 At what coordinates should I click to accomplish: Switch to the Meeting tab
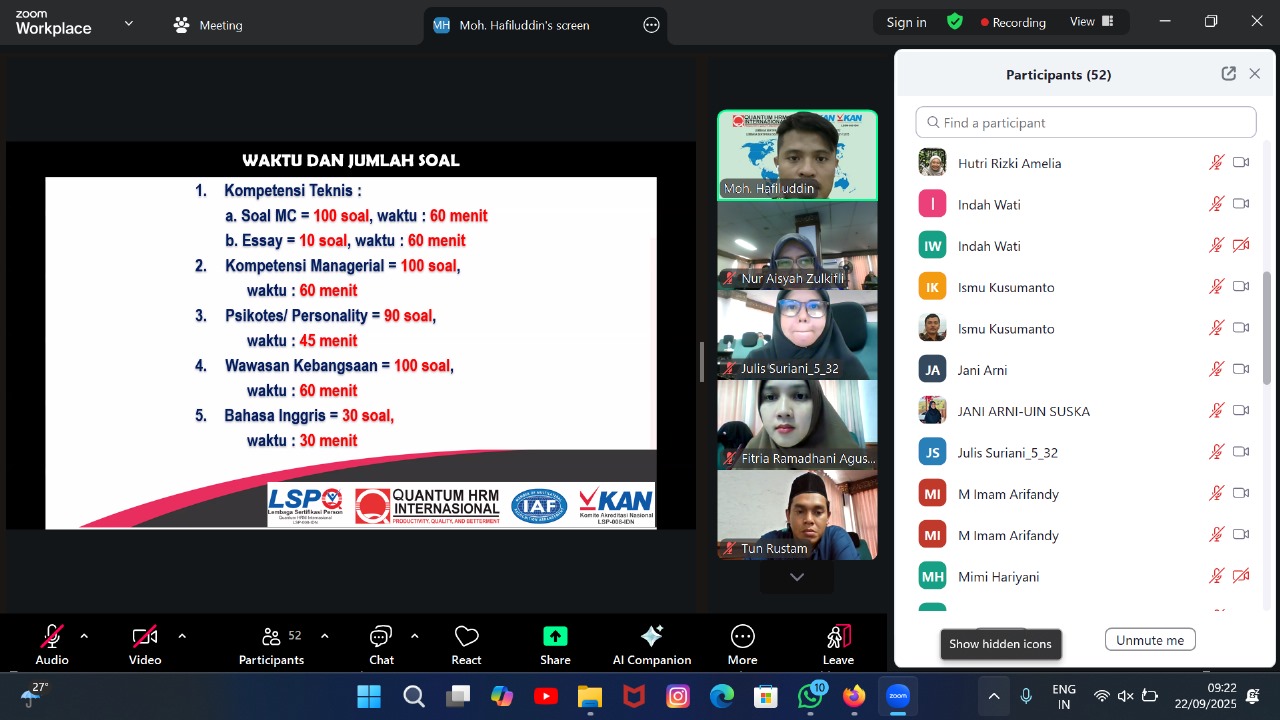(x=208, y=25)
